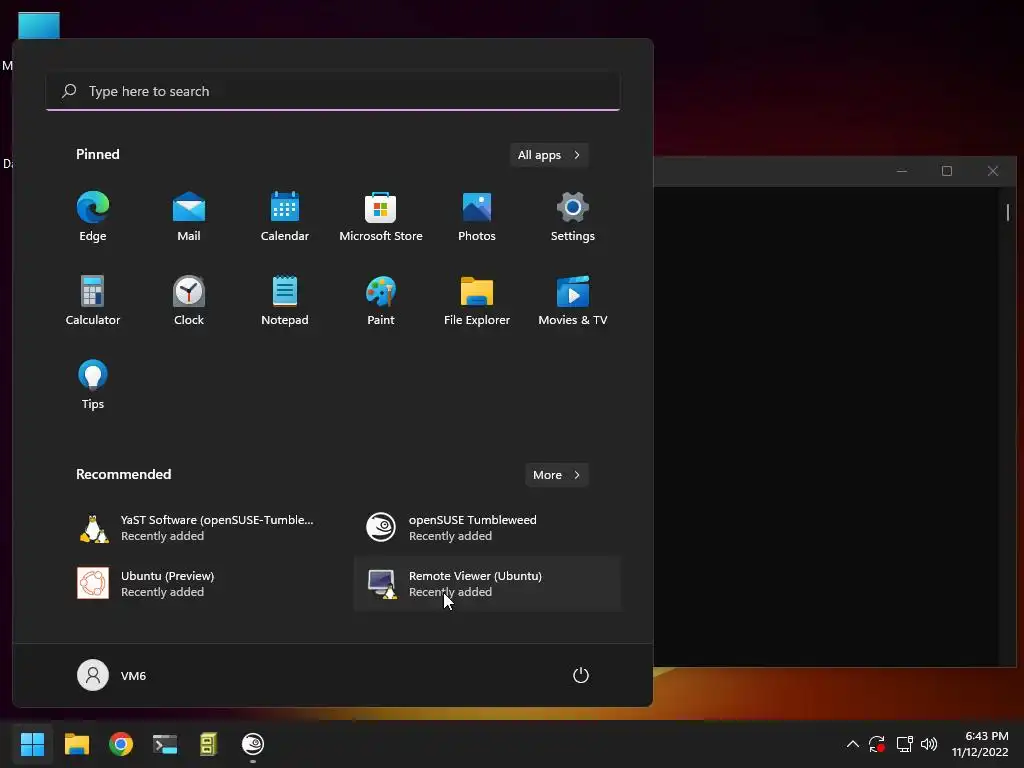1024x768 pixels.
Task: Click the scrollbar in the terminal window
Action: pyautogui.click(x=1008, y=212)
